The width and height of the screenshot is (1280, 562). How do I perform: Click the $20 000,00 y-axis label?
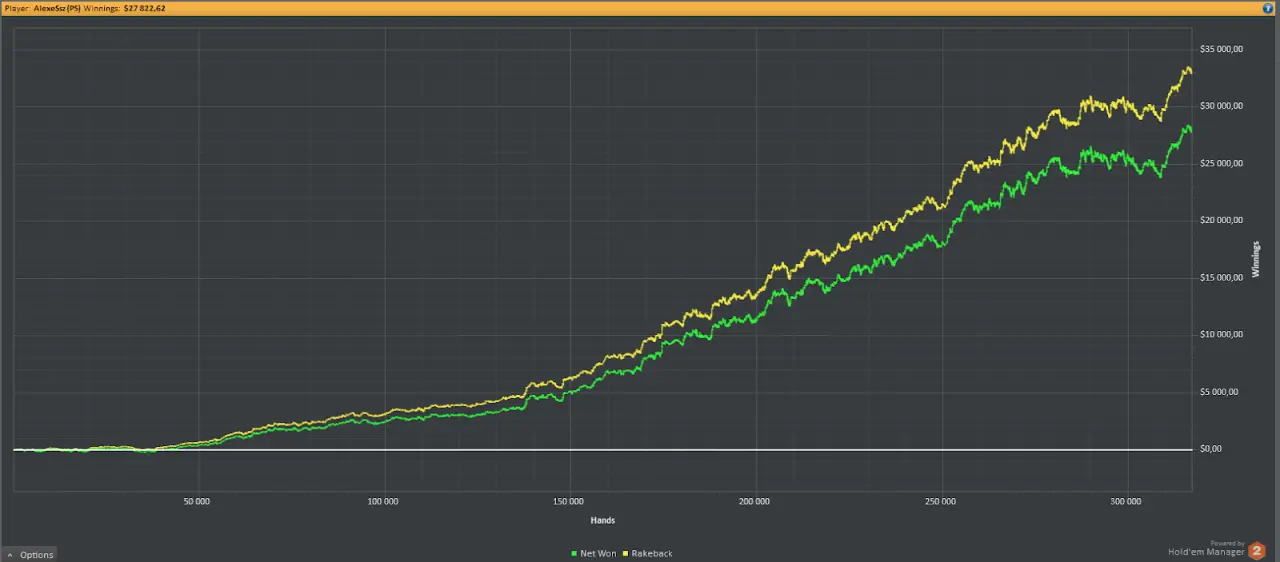tap(1221, 220)
